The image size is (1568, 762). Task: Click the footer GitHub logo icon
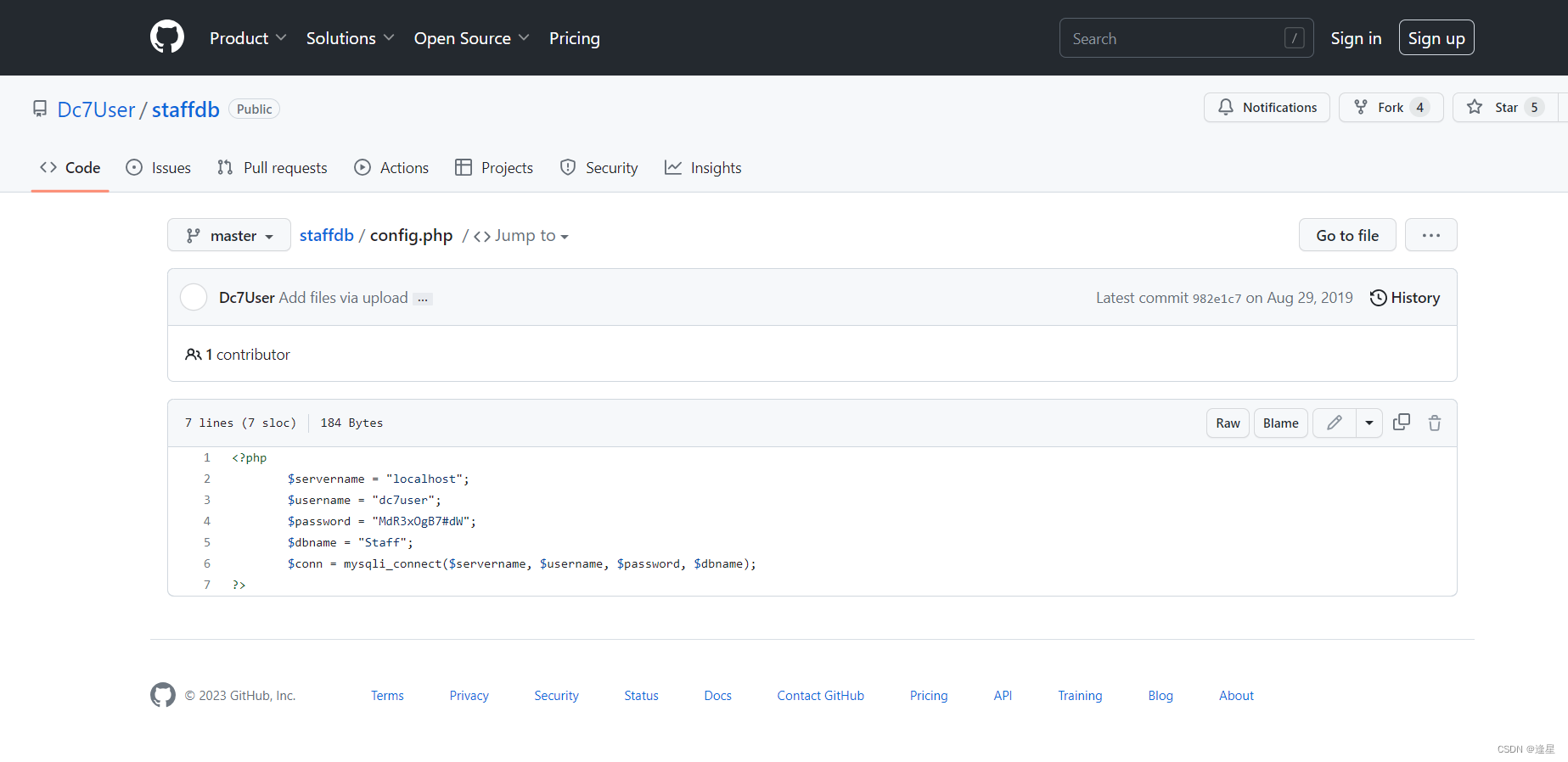pos(163,695)
